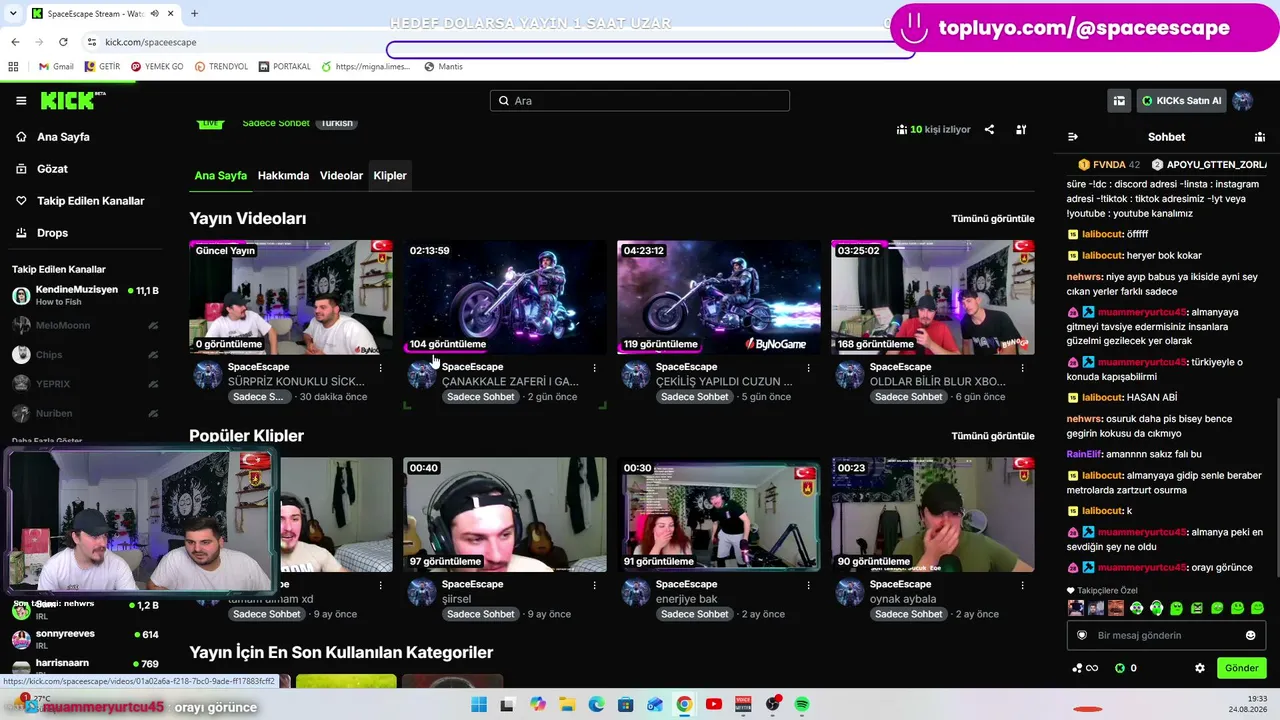Go back in browser history

point(15,42)
